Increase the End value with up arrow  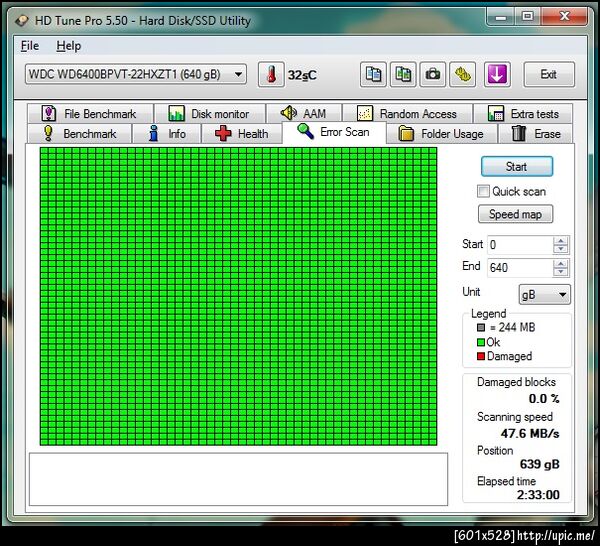[x=561, y=264]
